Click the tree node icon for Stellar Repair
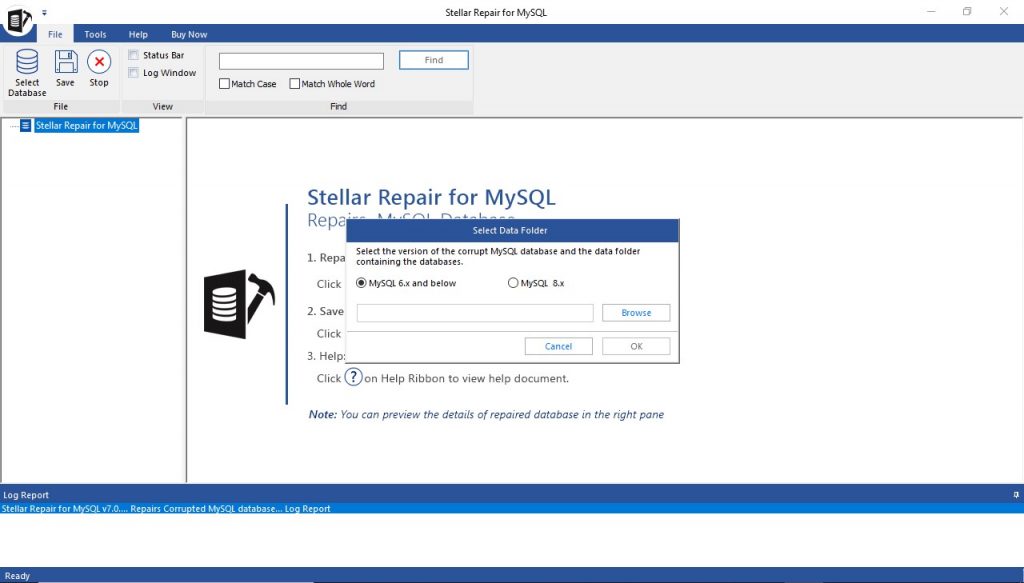The width and height of the screenshot is (1024, 583). pos(25,125)
